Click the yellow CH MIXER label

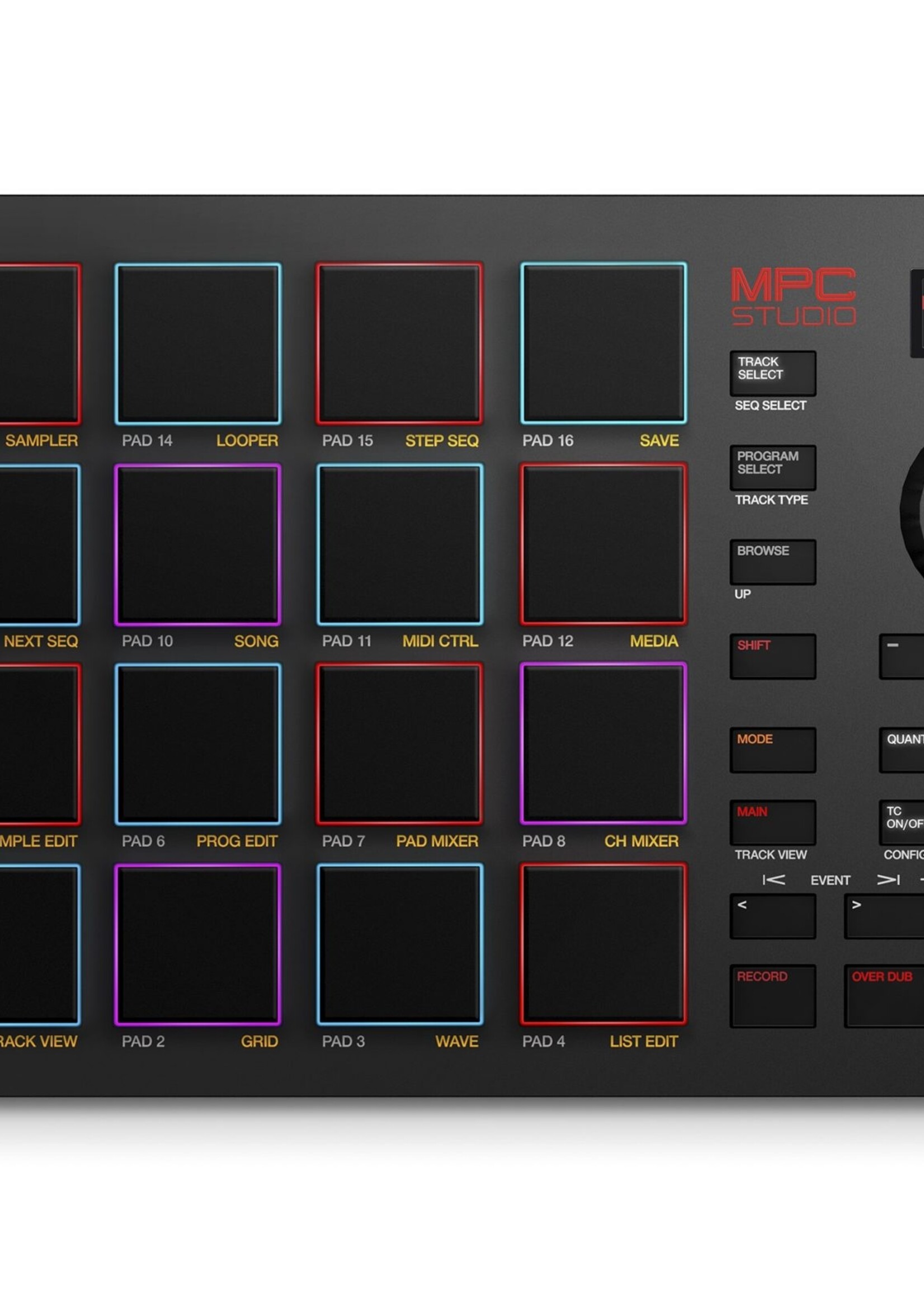641,841
